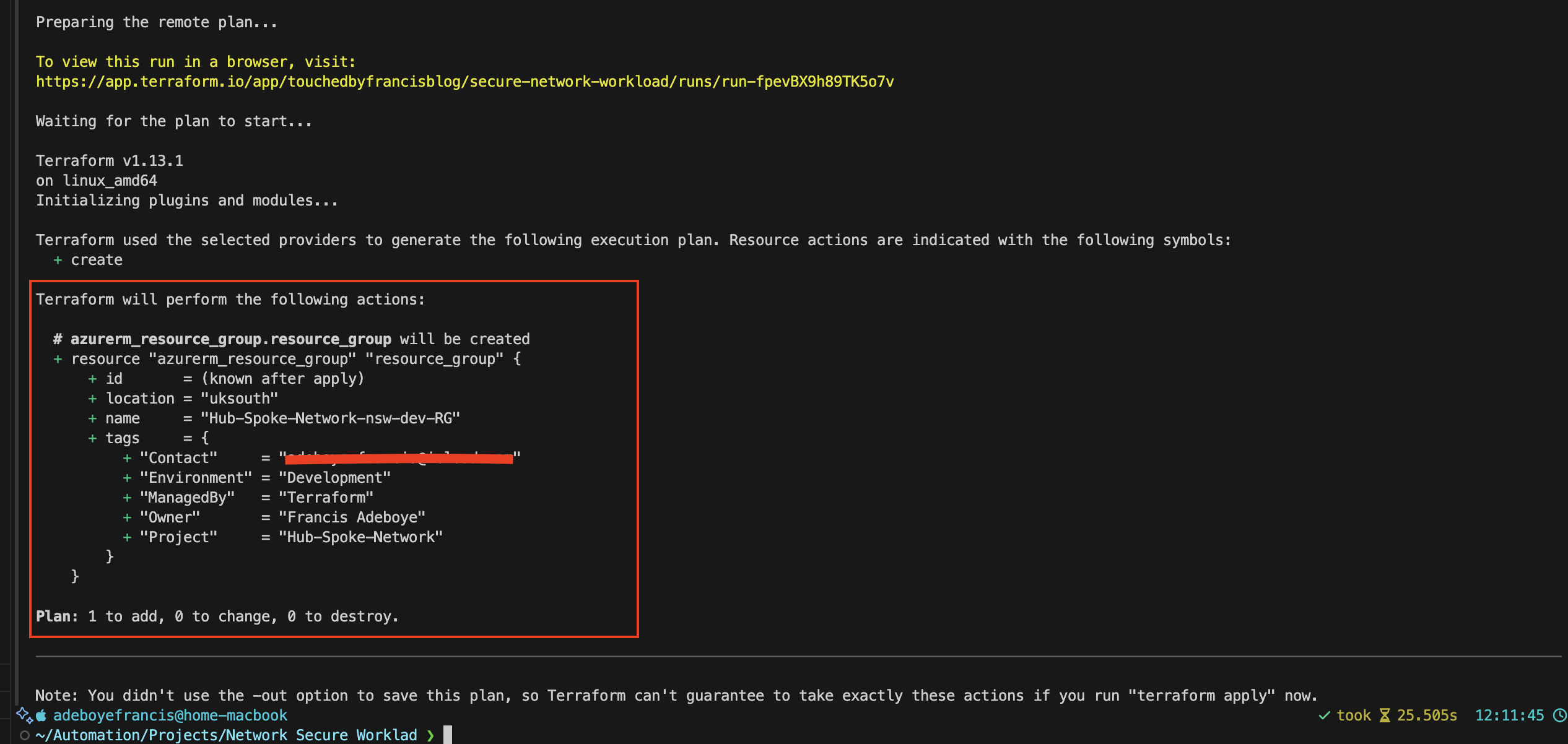Select the green chevron at the prompt end
The image size is (1568, 744).
point(431,735)
